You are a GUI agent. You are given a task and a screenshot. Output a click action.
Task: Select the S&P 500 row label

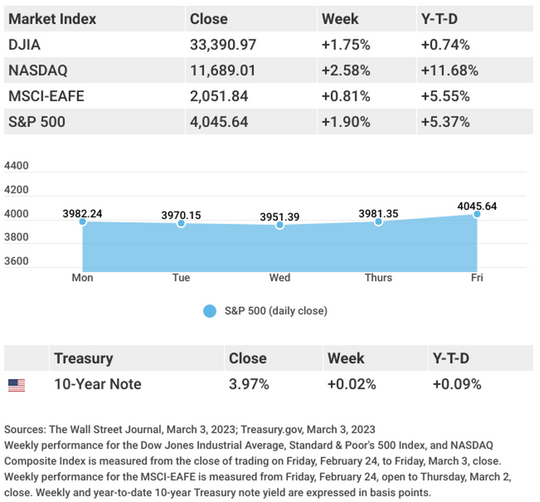pyautogui.click(x=37, y=122)
